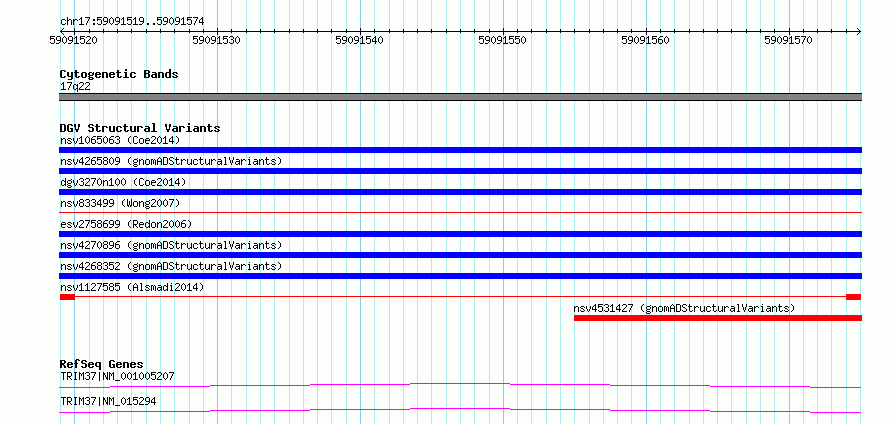Click left red block of nsv1127585

coord(67,297)
